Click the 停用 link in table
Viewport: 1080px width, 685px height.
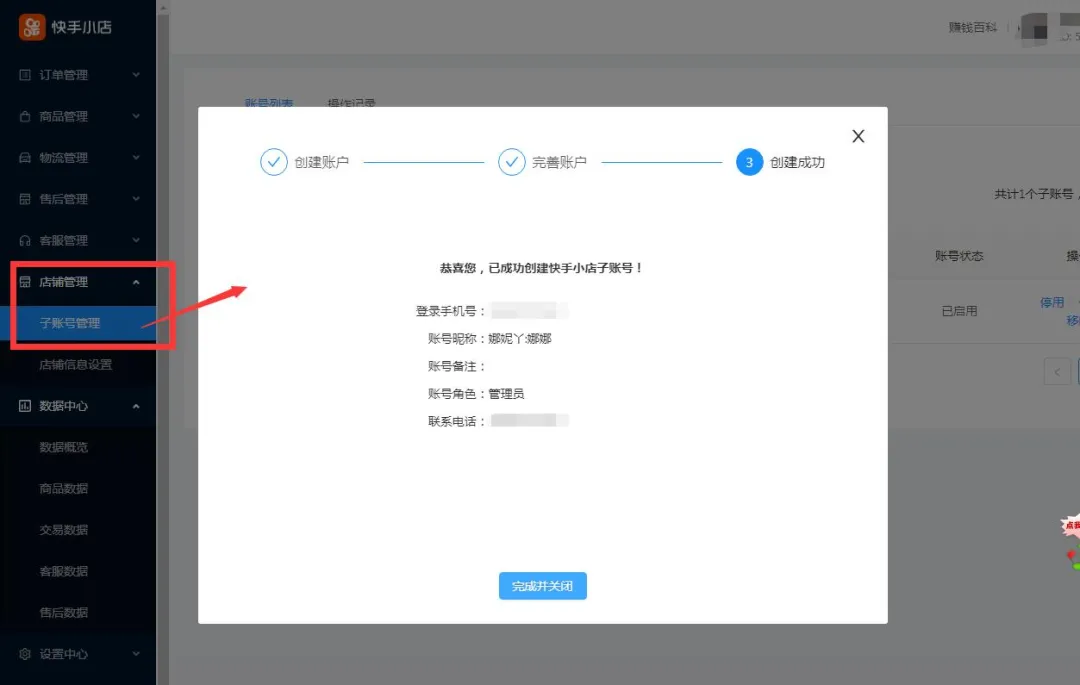[x=1052, y=302]
